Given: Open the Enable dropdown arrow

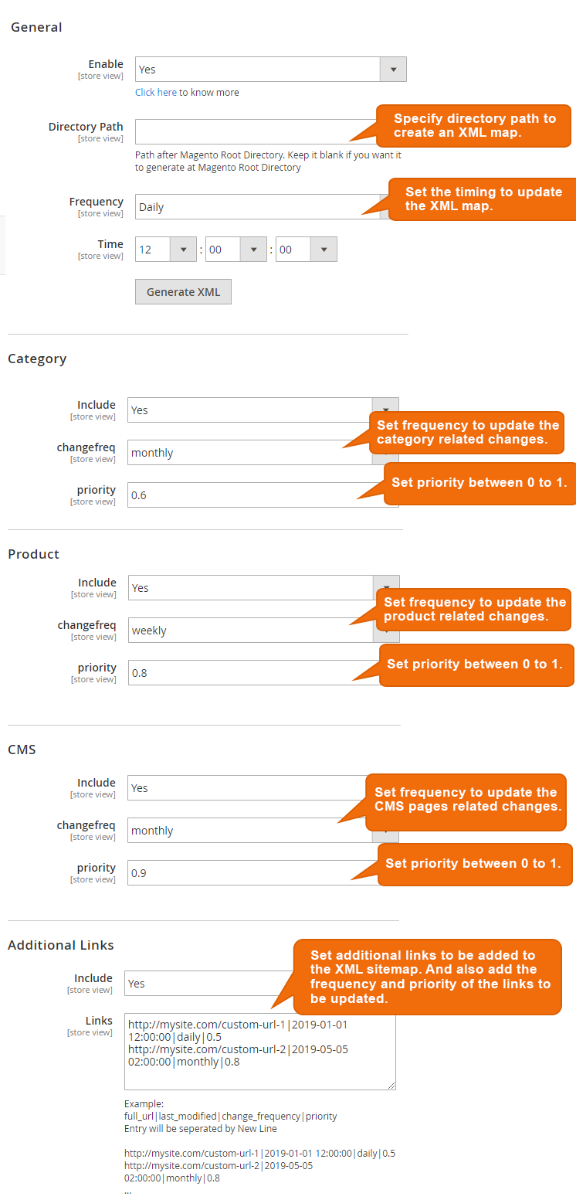Looking at the screenshot, I should (394, 69).
